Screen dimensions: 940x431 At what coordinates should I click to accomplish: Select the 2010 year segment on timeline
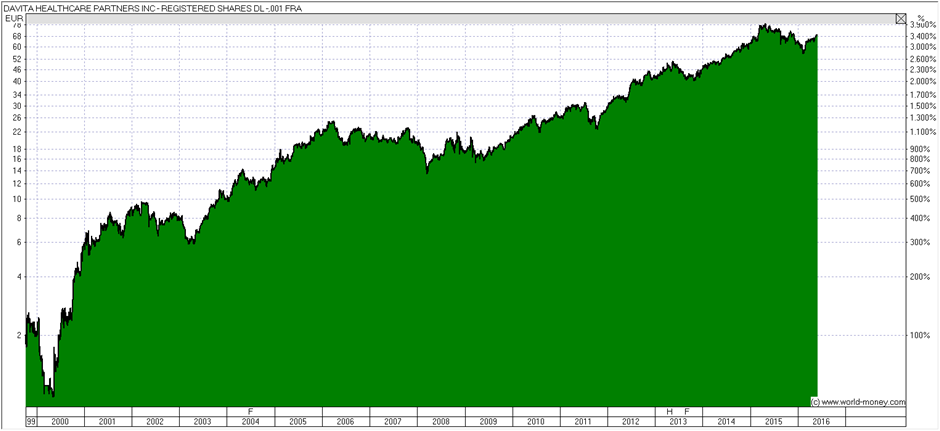tap(536, 422)
